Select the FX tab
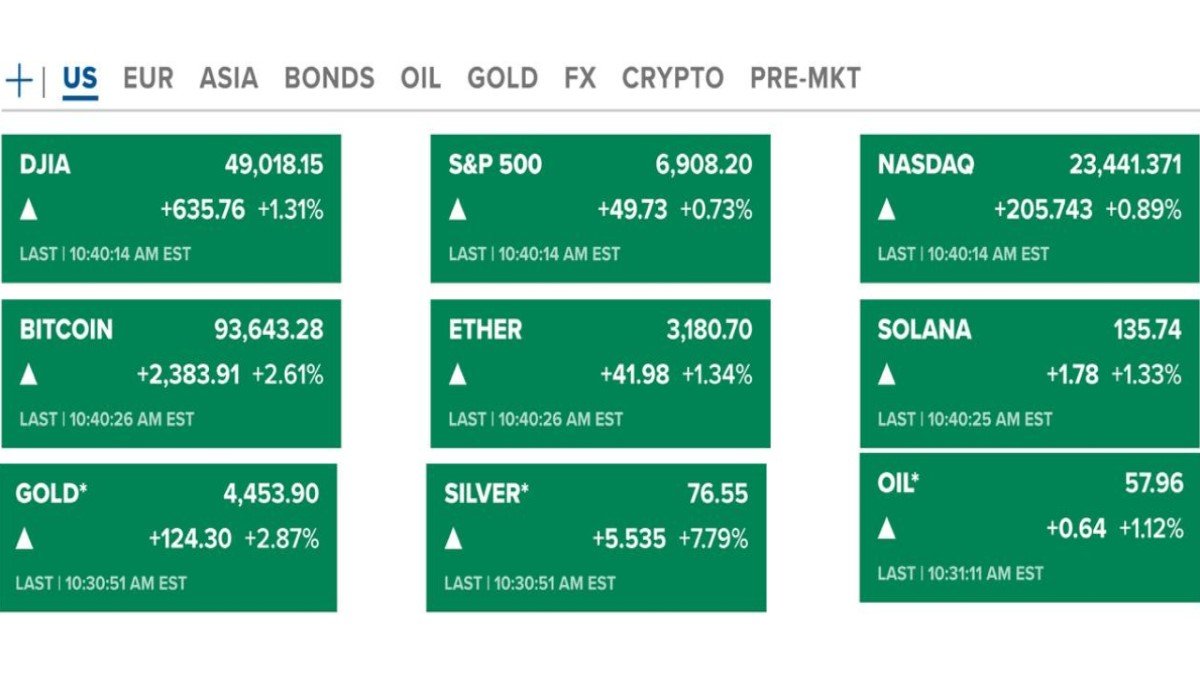This screenshot has width=1200, height=675. [x=579, y=78]
